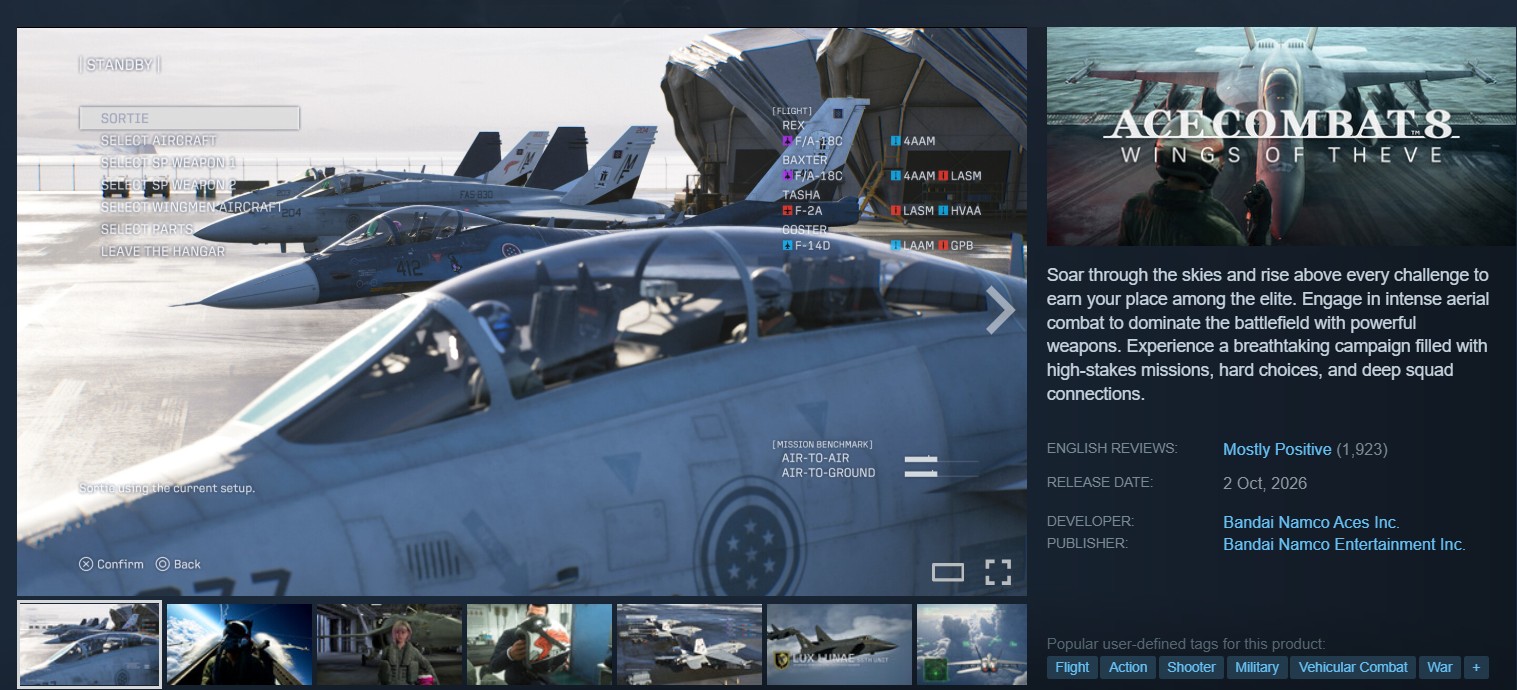View the blonde woman in hangar thumbnail
The width and height of the screenshot is (1517, 690).
[389, 644]
